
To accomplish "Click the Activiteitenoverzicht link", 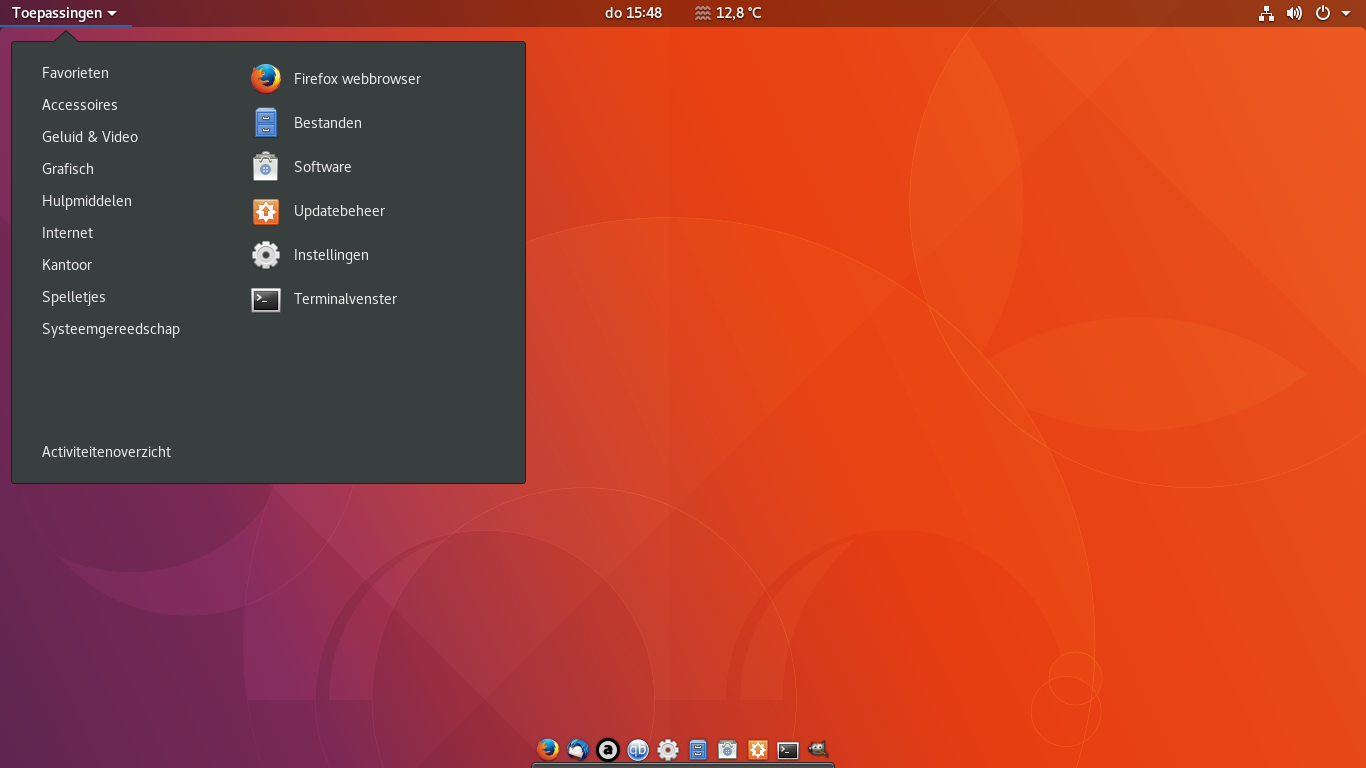I will tap(106, 452).
